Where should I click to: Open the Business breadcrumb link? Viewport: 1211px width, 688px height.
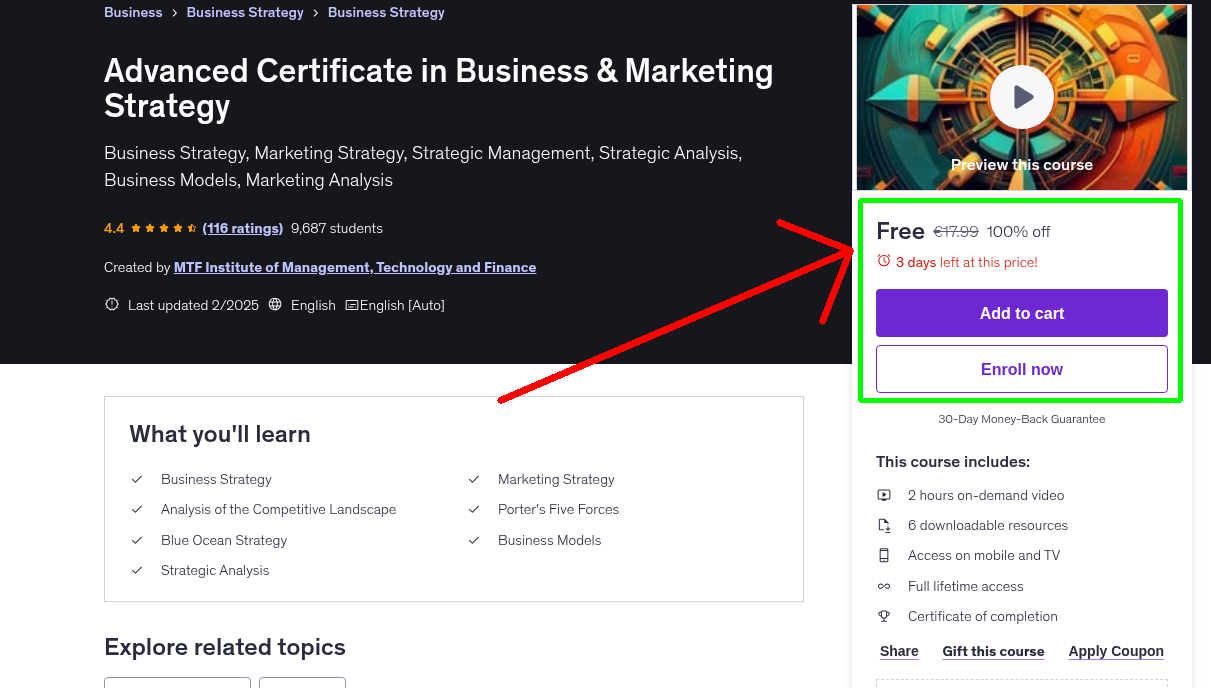[x=133, y=12]
